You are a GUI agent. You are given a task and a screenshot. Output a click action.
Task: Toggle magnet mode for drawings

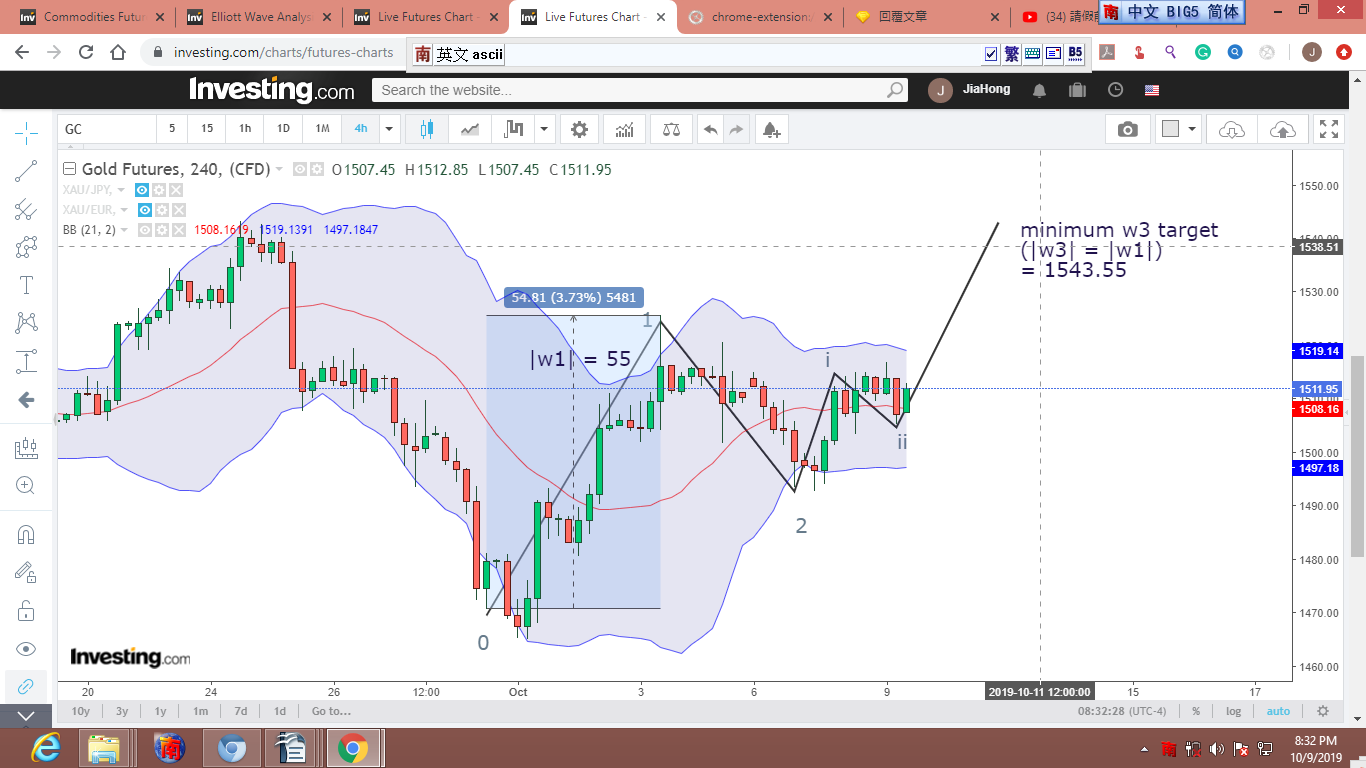26,535
